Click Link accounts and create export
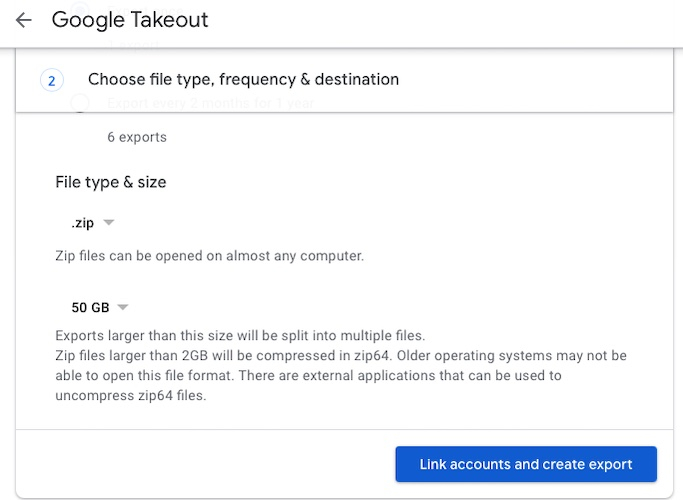Viewport: 683px width, 500px height. (x=526, y=464)
